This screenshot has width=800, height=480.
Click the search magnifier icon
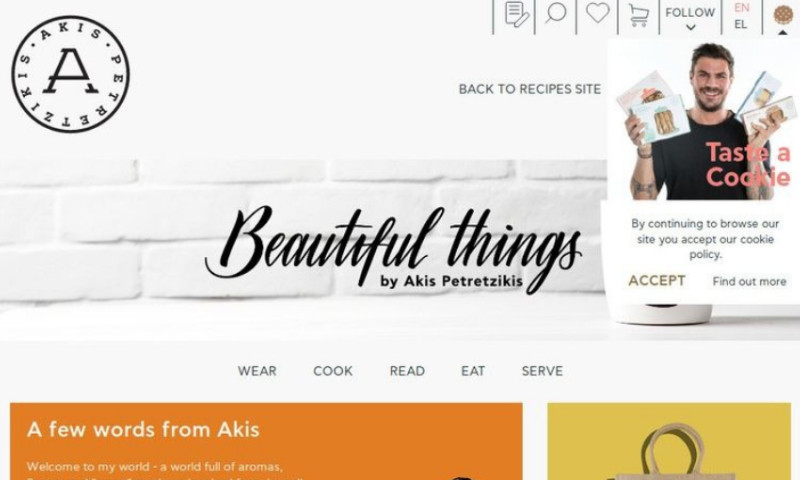click(x=556, y=13)
